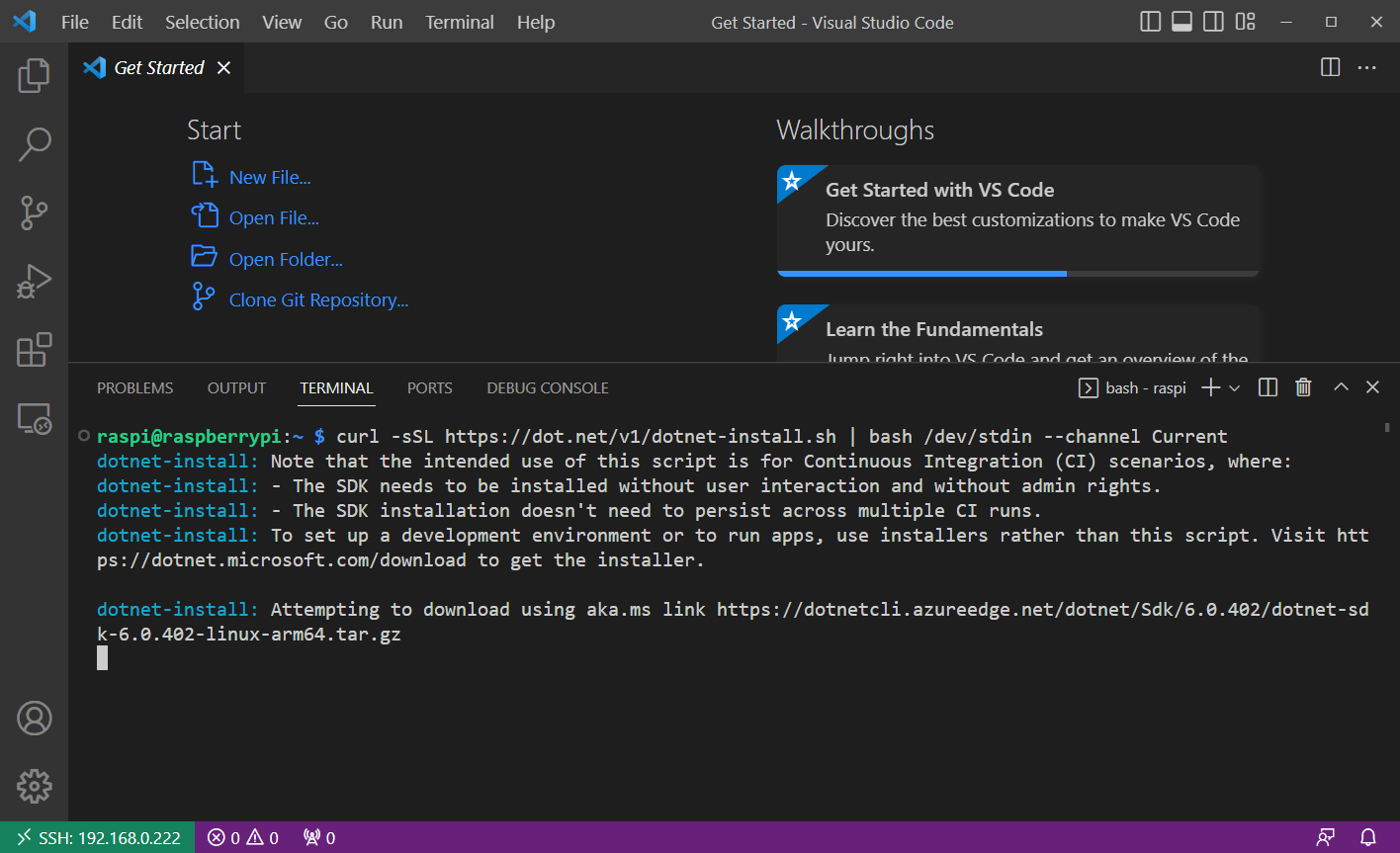The image size is (1400, 853).
Task: Open the Accounts menu icon
Action: (x=34, y=719)
